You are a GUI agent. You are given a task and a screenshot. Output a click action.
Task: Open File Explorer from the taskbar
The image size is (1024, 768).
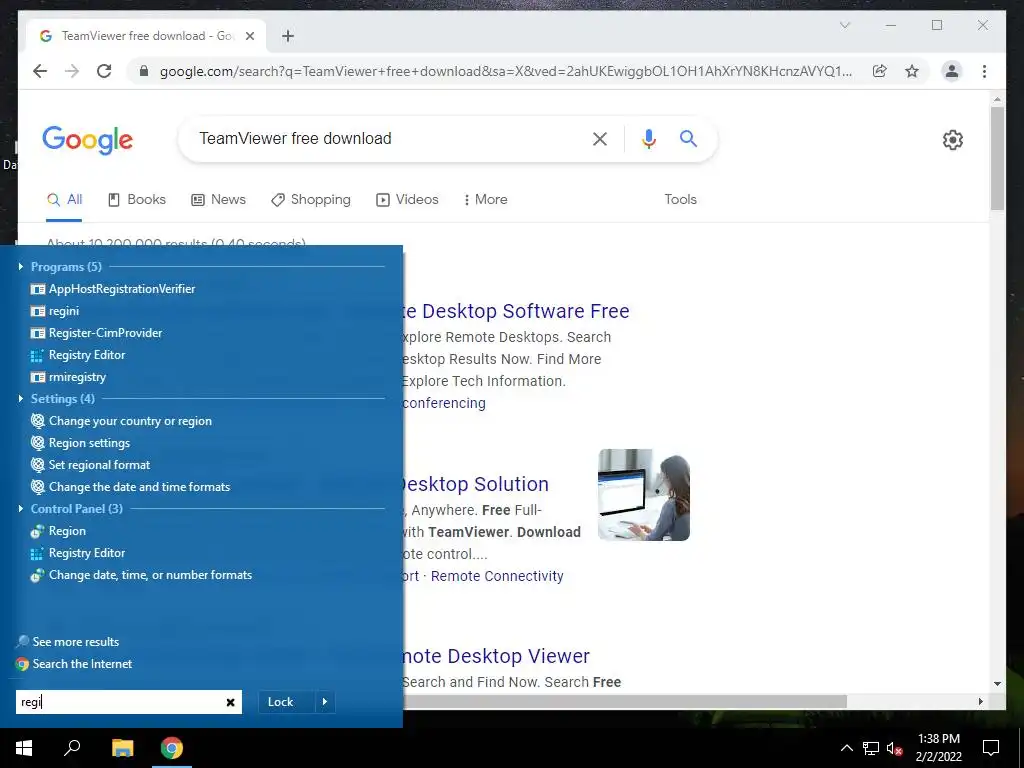122,748
